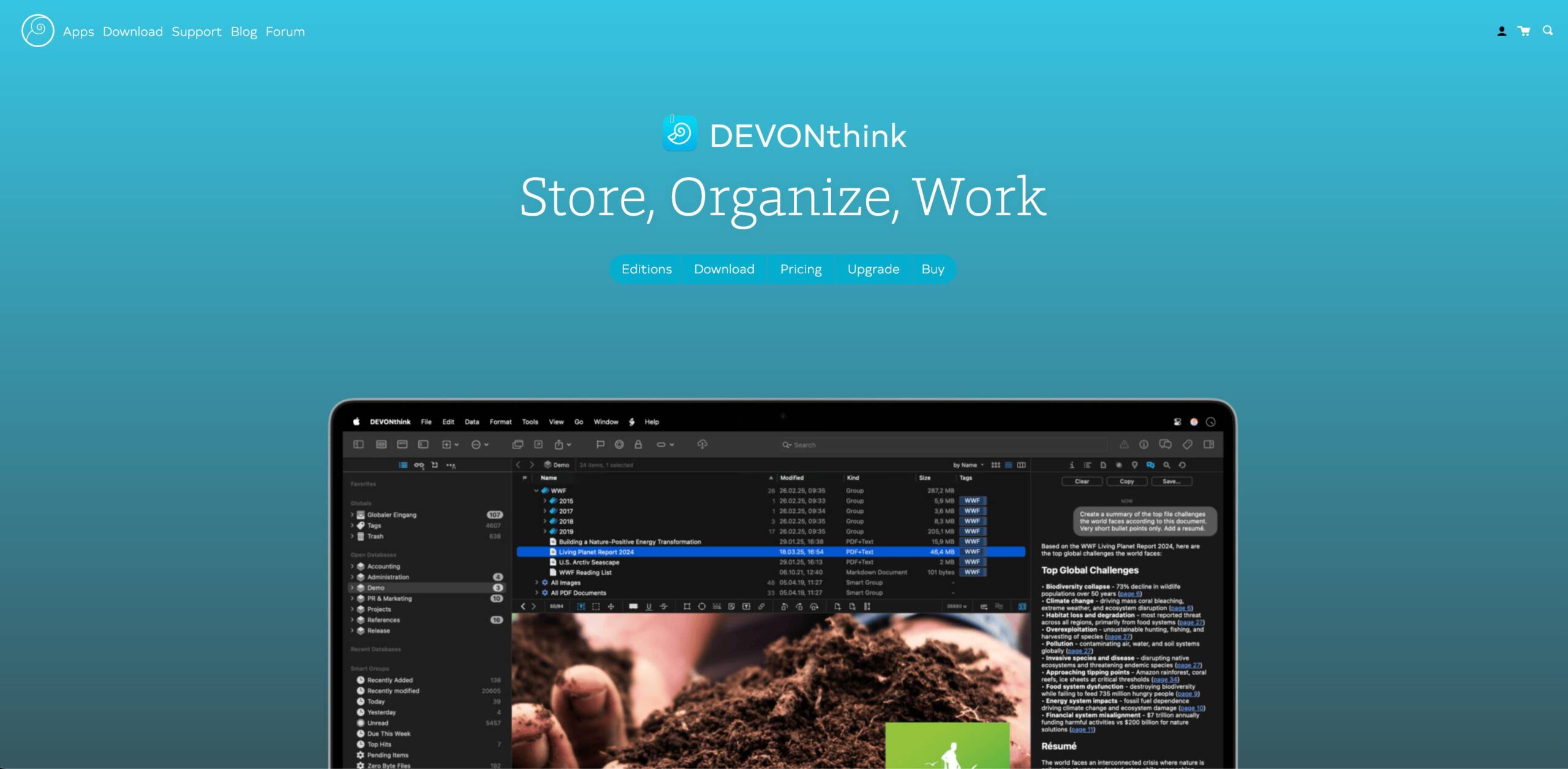Open the action ellipsis dropdown in toolbar
This screenshot has height=769, width=1568.
click(x=480, y=444)
